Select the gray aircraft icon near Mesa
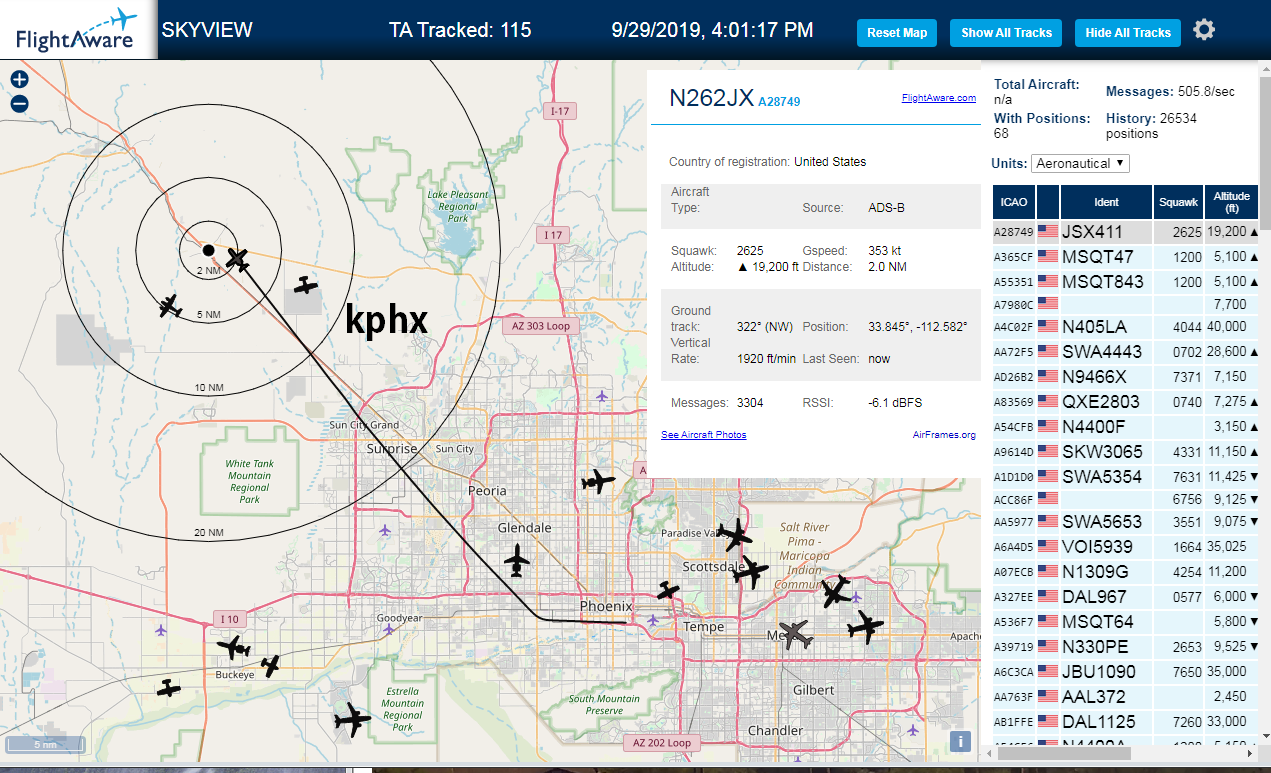This screenshot has width=1271, height=773. click(795, 634)
